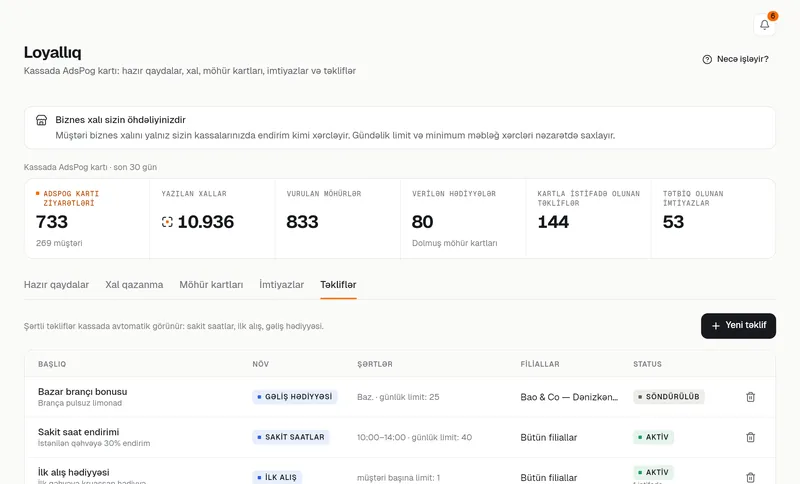Switch to the Hazır qaydalar tab

(x=56, y=285)
